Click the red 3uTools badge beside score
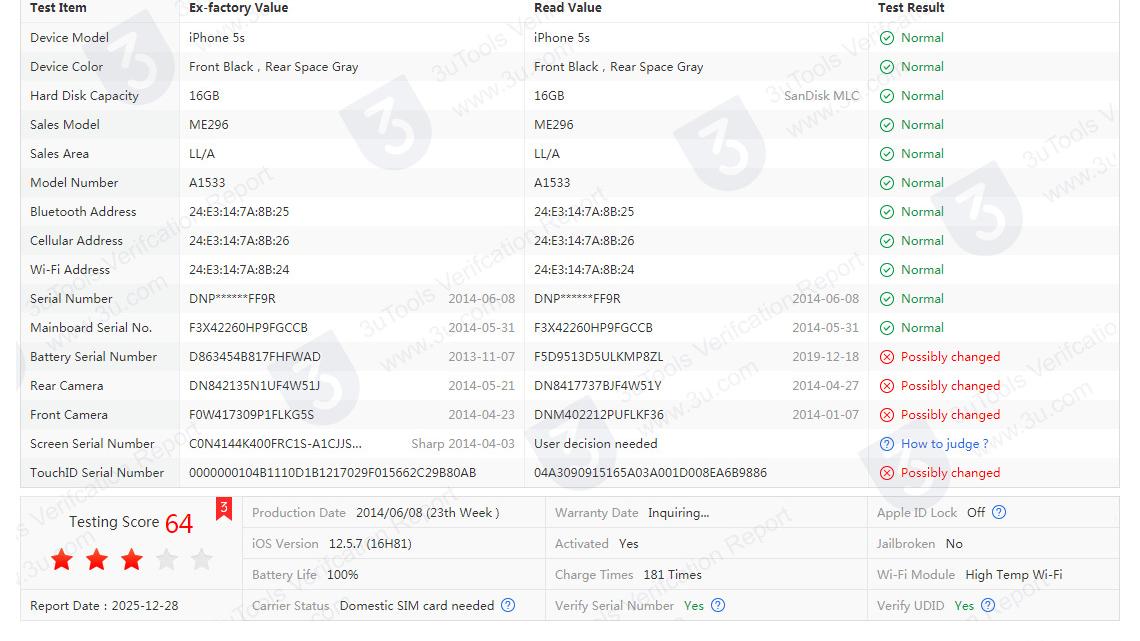Screen dimensions: 1140x641 pyautogui.click(x=224, y=510)
